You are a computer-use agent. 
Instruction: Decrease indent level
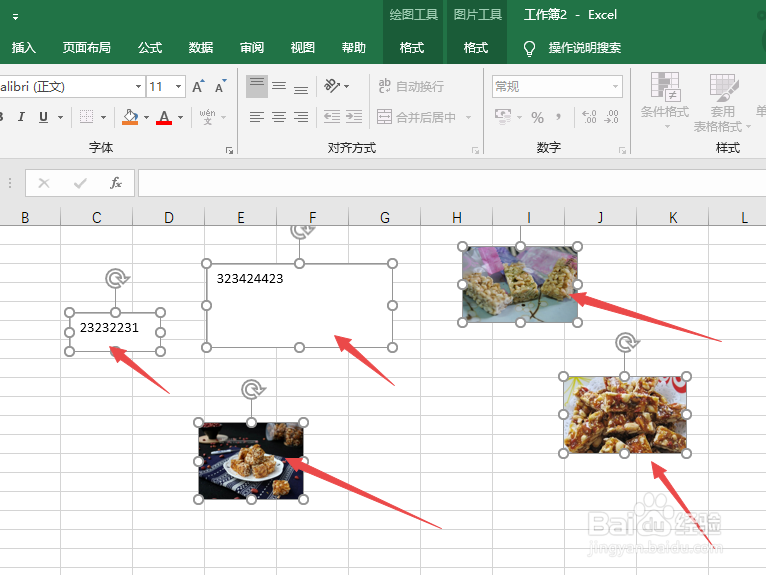pyautogui.click(x=332, y=117)
